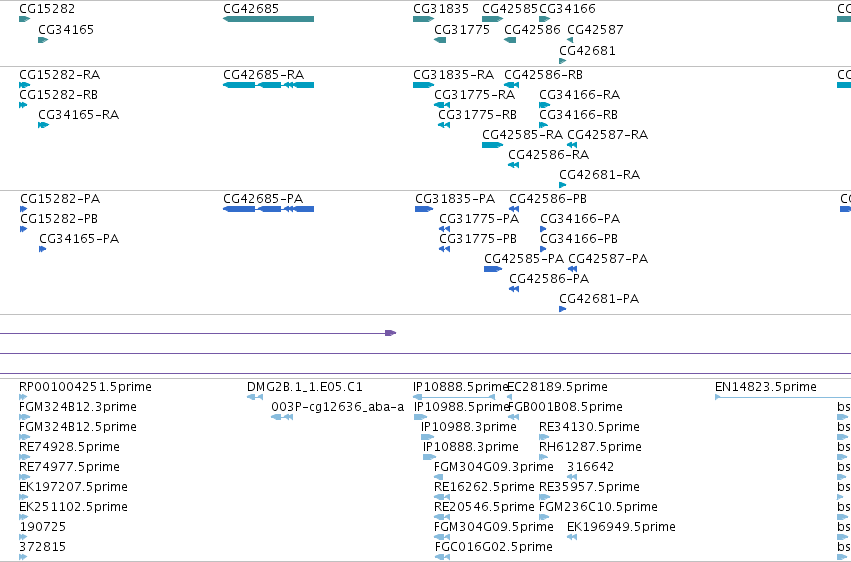Select protein CG42586-PA label
Image resolution: width=851 pixels, height=562 pixels.
[x=549, y=279]
